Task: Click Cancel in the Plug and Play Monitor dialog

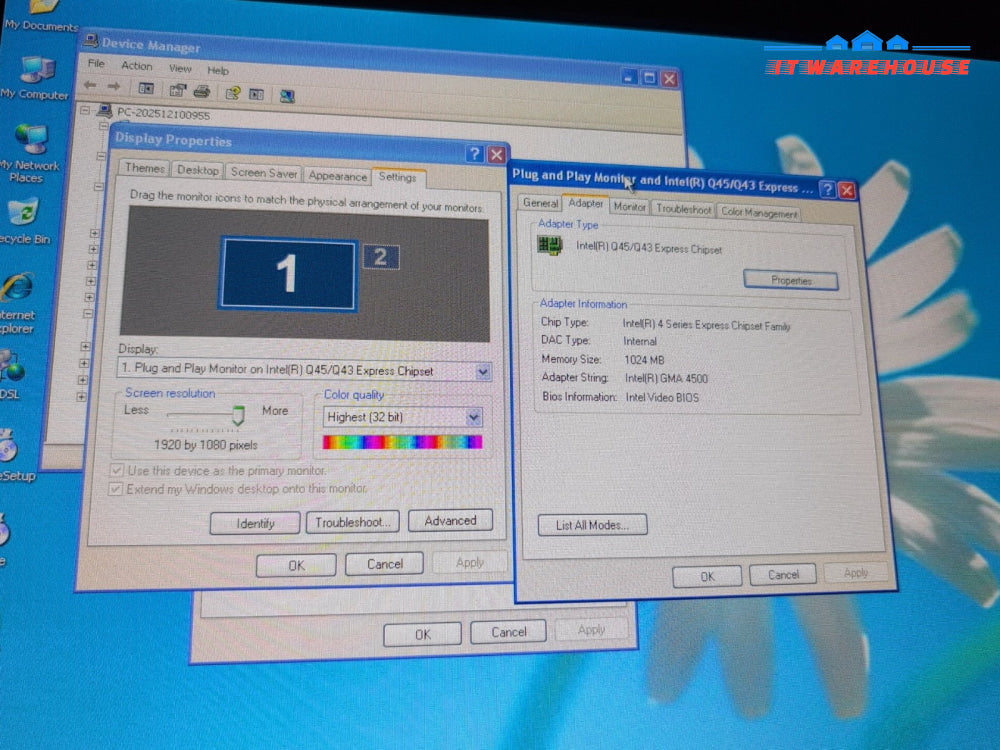Action: 783,575
